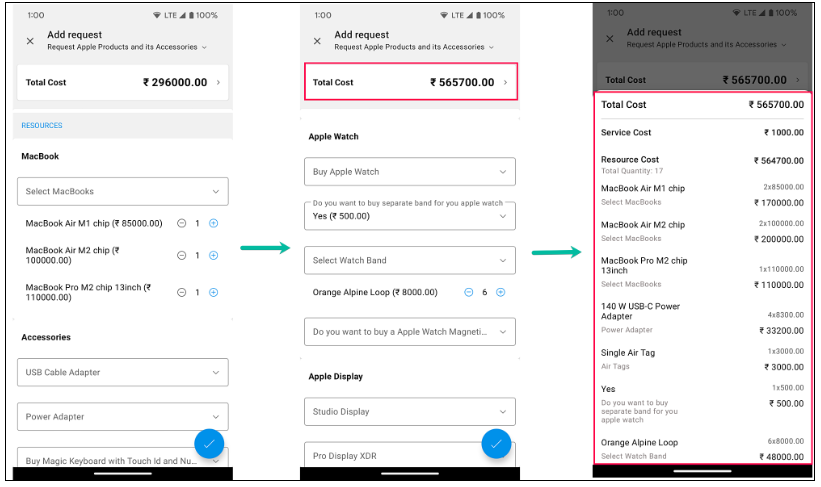Expand the USB Cable Adapter dropdown
Viewport: 821px width, 487px height.
coord(123,372)
